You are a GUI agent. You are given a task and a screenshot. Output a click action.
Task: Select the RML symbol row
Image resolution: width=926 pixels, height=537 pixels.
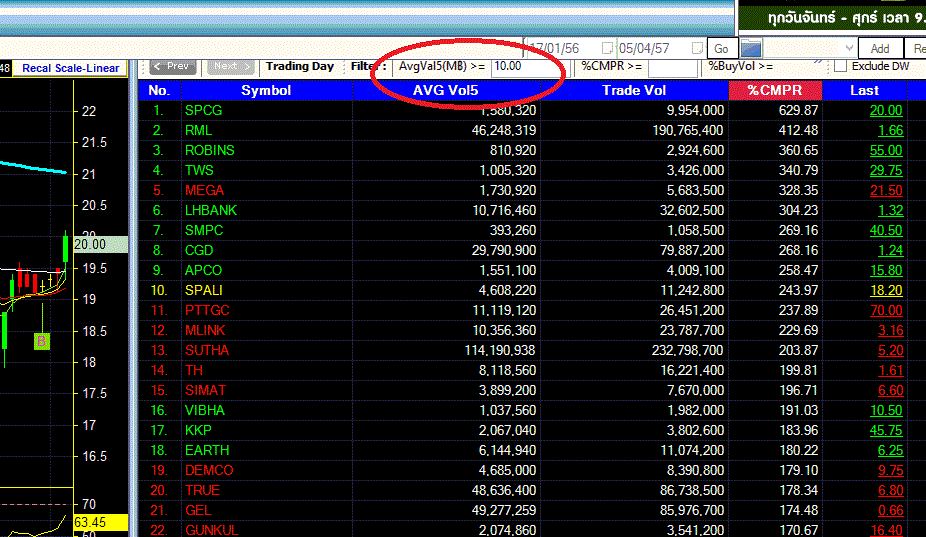pyautogui.click(x=198, y=131)
